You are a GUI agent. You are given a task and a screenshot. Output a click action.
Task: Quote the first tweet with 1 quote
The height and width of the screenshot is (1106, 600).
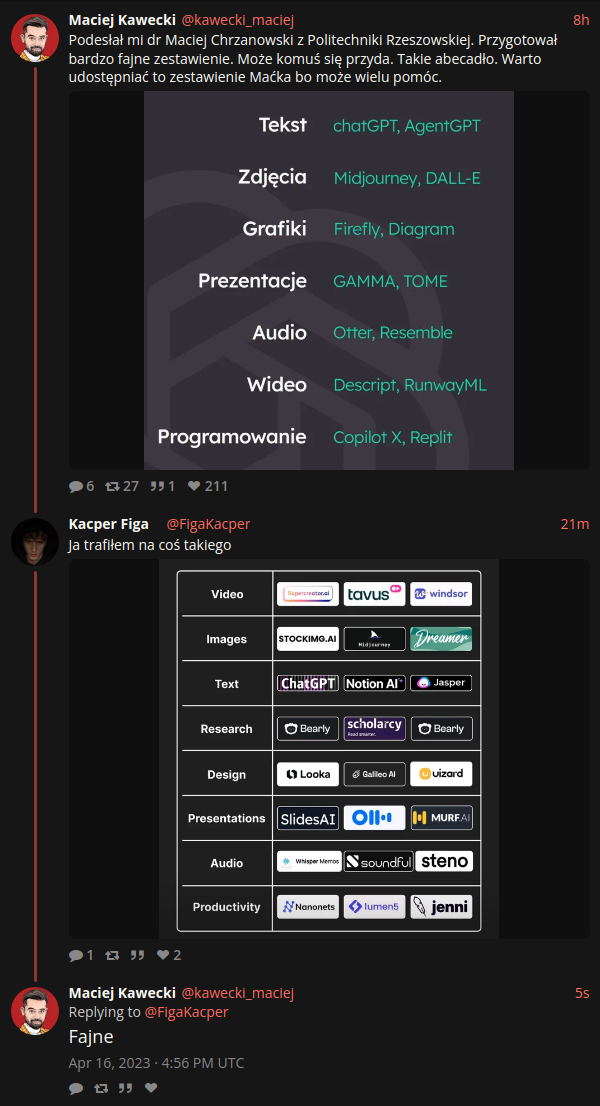(x=161, y=486)
